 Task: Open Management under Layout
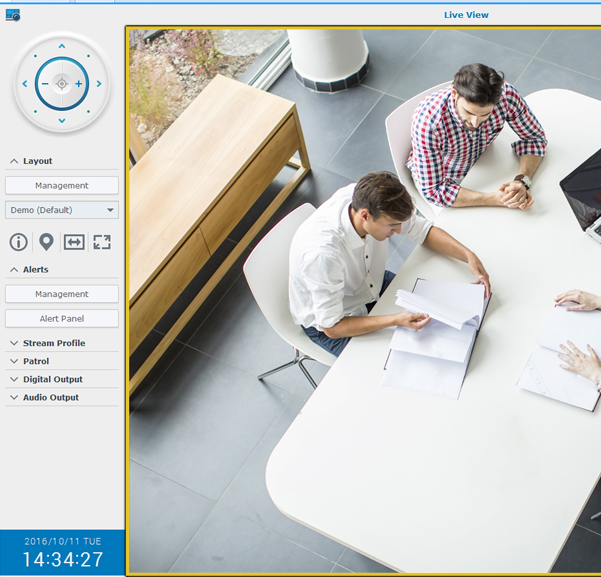[x=62, y=186]
